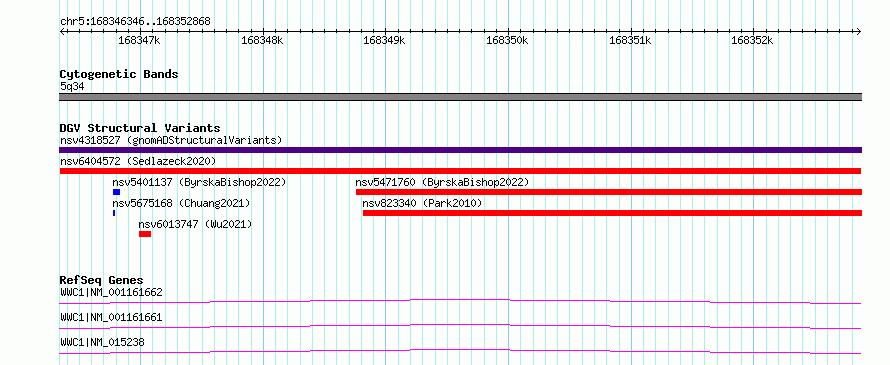Click the nsv6013747 red variant block
Viewport: 890px width, 365px height.
(x=145, y=234)
